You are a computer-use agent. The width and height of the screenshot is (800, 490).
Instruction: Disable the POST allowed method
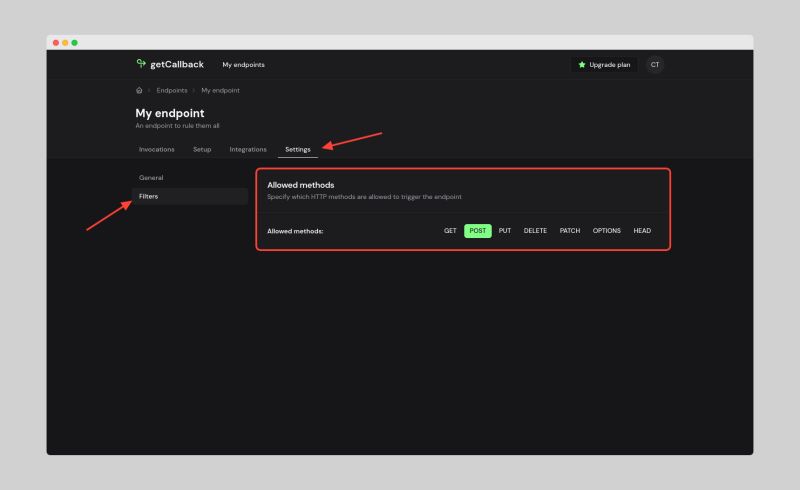click(478, 231)
